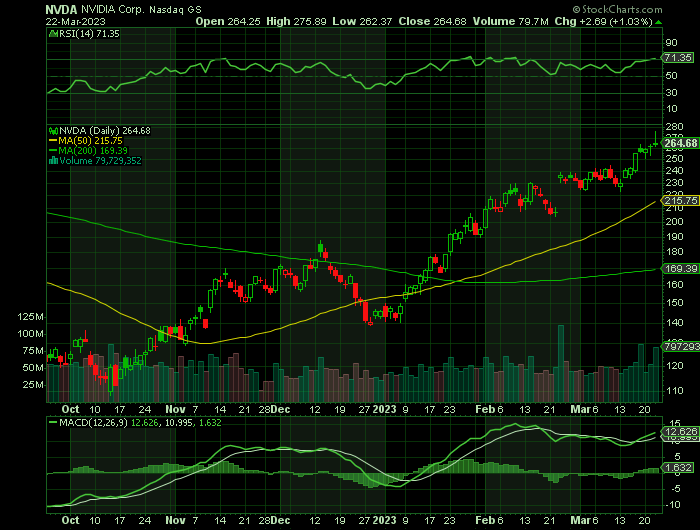Click the 160 price axis label
The image size is (700, 530).
tap(674, 285)
